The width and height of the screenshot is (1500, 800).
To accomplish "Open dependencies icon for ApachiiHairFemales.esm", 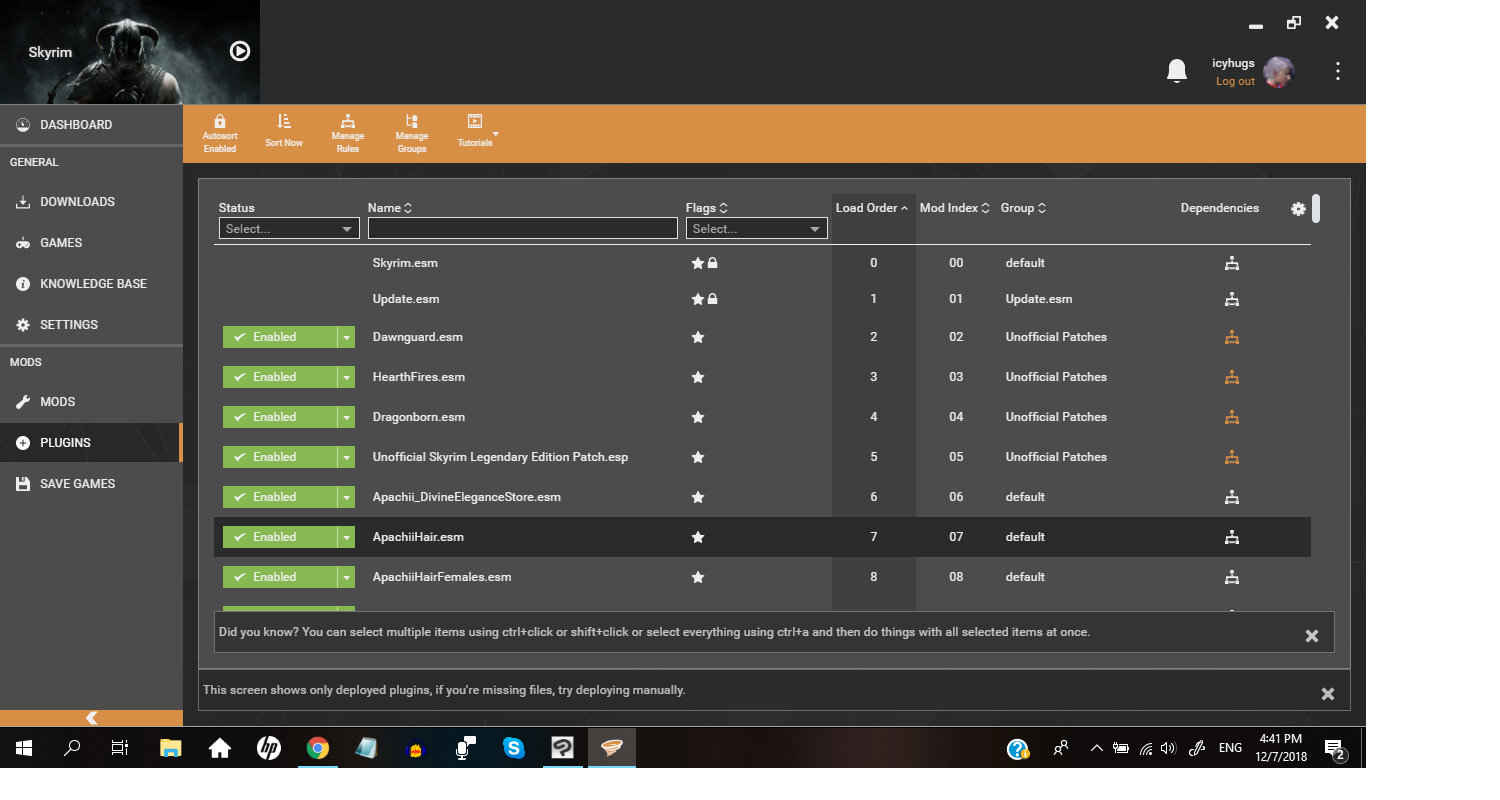I will (x=1232, y=577).
